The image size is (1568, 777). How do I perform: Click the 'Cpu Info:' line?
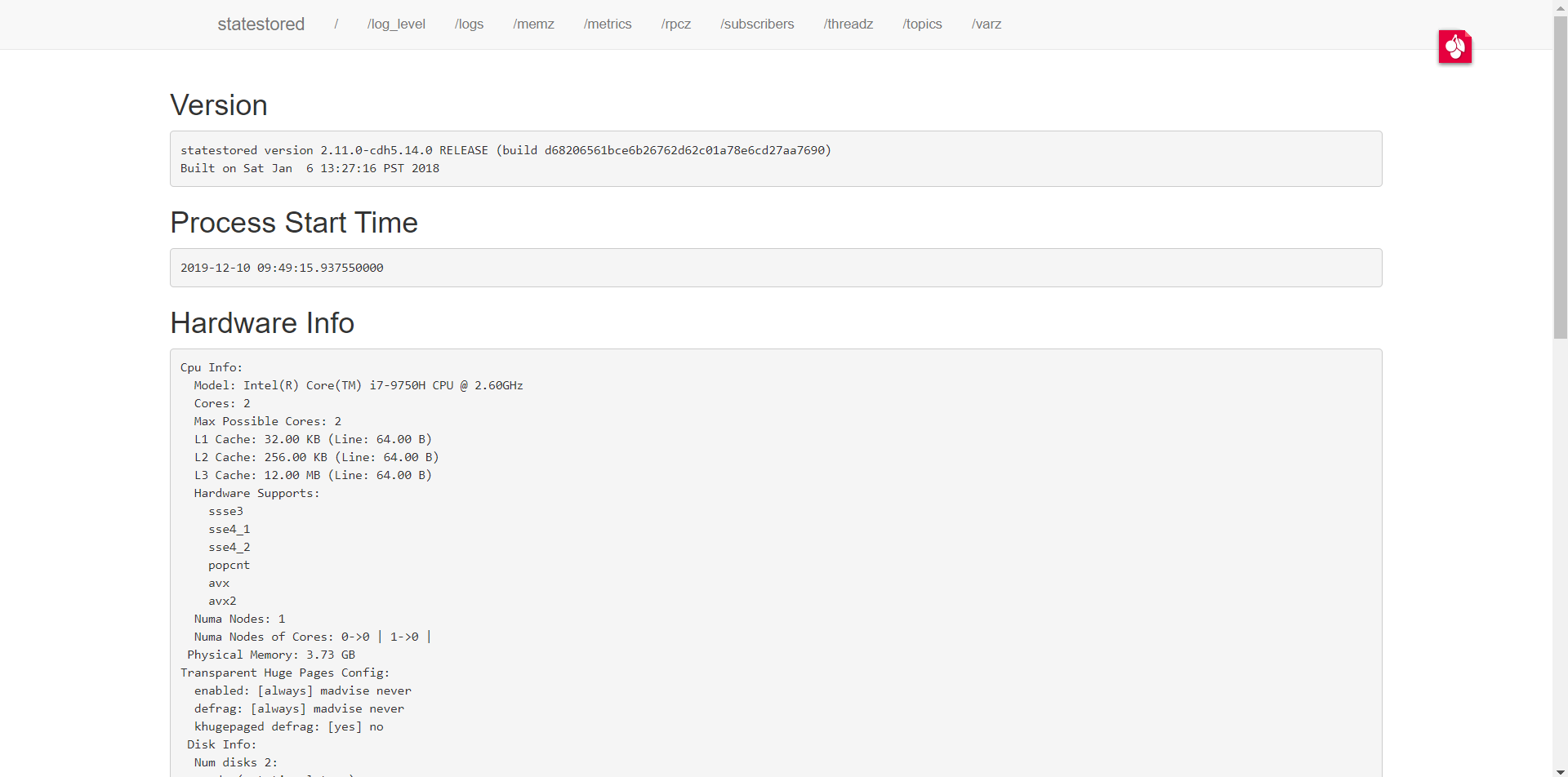(212, 367)
